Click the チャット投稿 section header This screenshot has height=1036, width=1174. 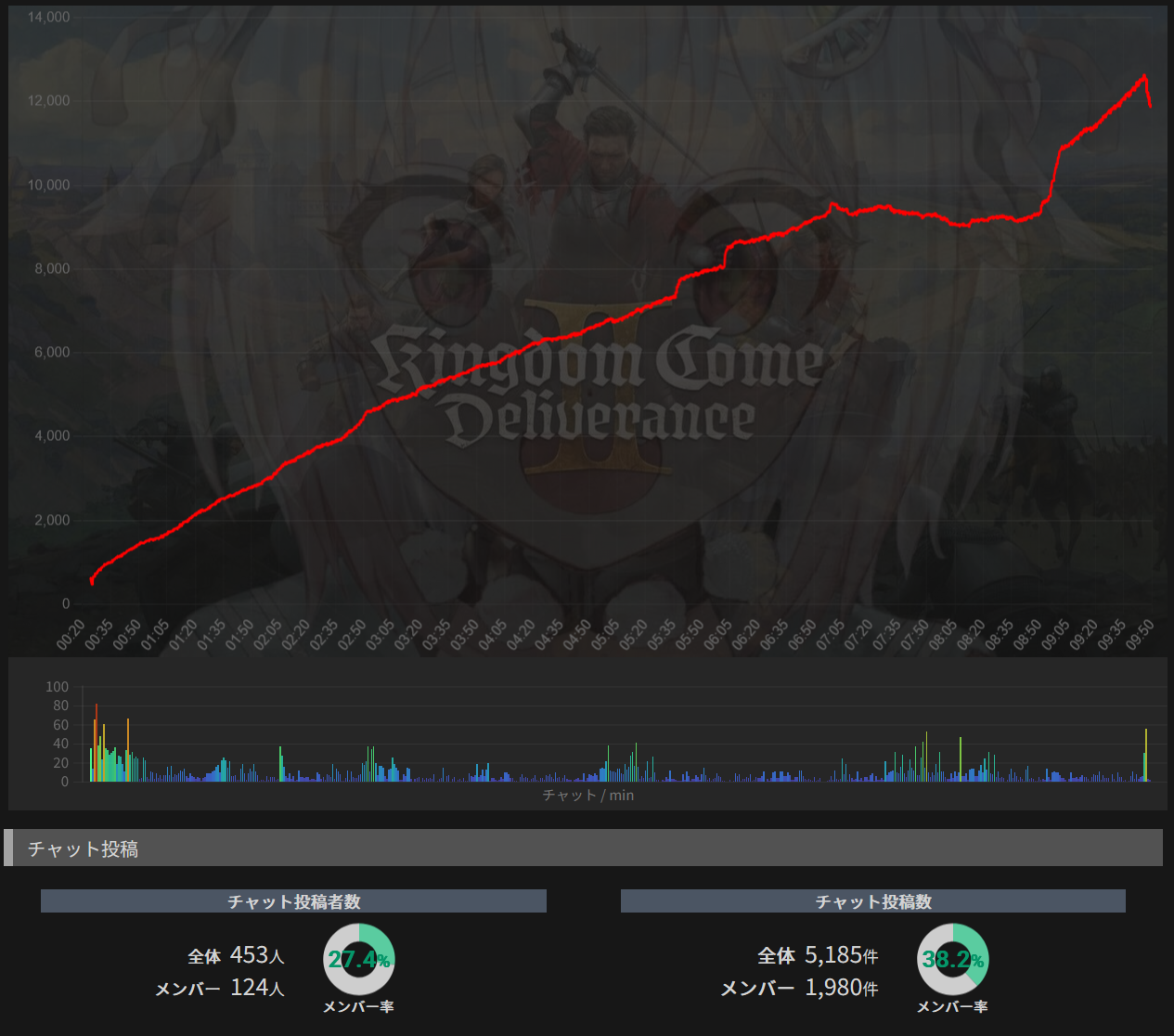[x=584, y=848]
